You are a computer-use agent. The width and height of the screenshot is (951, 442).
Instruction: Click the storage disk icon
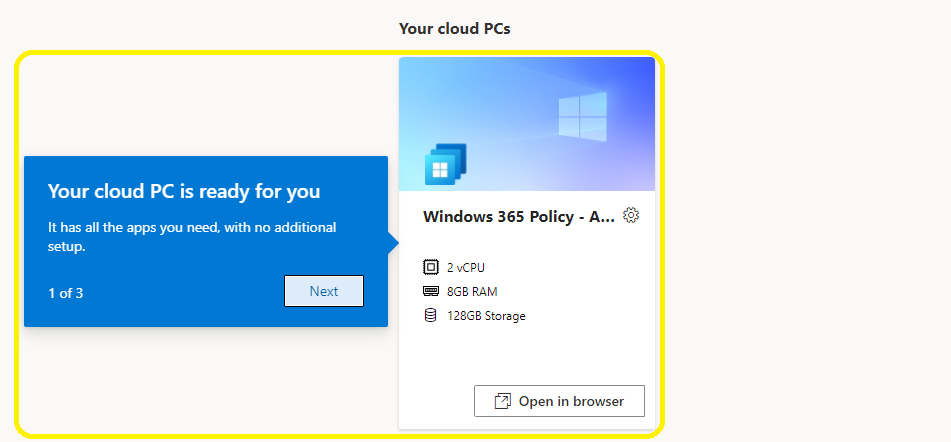[x=430, y=315]
